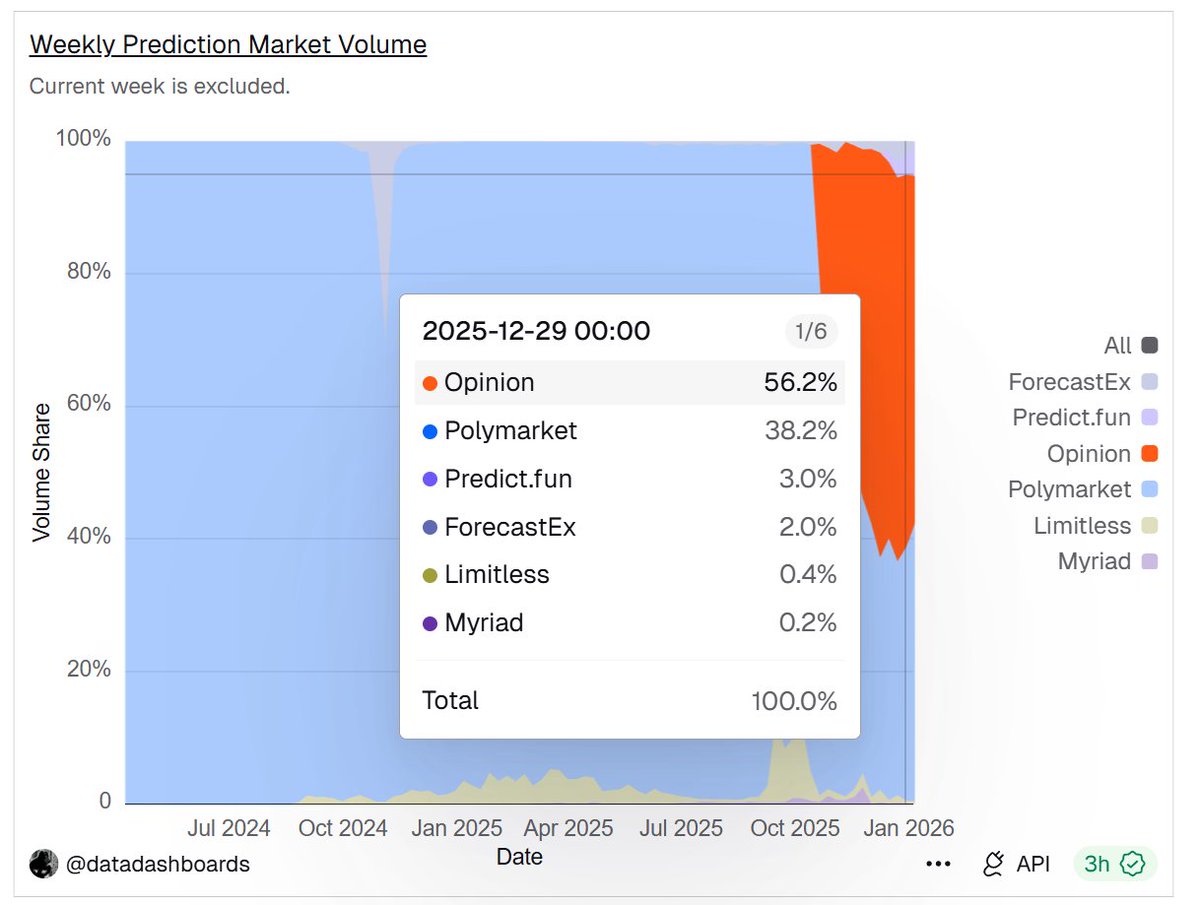
Task: Click the API plug icon
Action: click(993, 864)
